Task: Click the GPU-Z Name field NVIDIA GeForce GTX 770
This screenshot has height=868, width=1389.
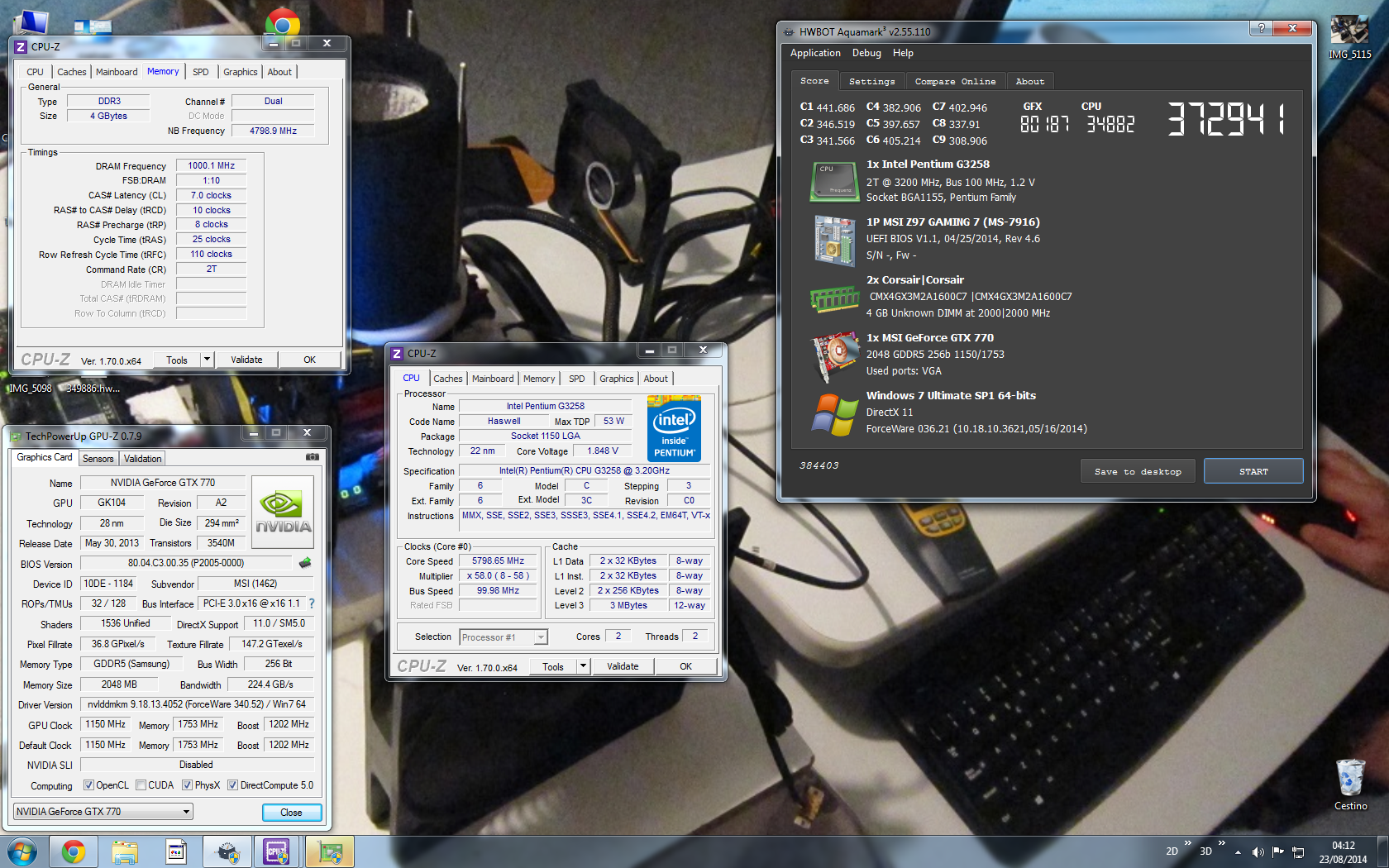Action: (x=163, y=483)
